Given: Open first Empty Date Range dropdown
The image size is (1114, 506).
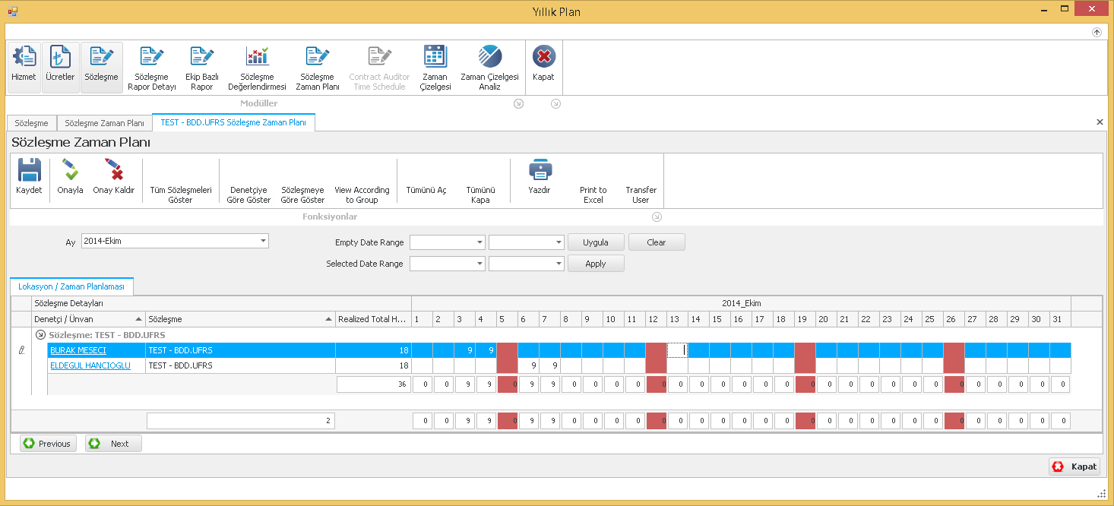Looking at the screenshot, I should [479, 242].
